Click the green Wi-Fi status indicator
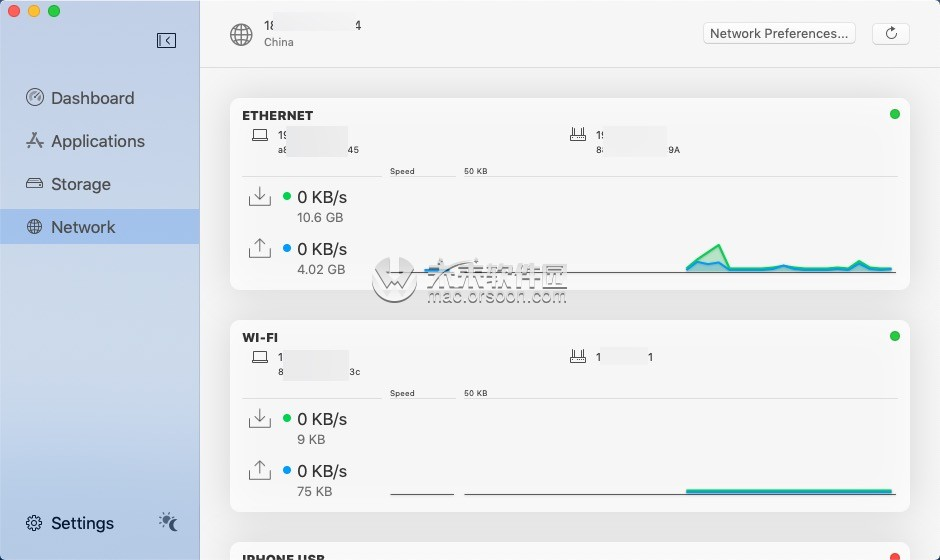The image size is (940, 560). (x=894, y=336)
